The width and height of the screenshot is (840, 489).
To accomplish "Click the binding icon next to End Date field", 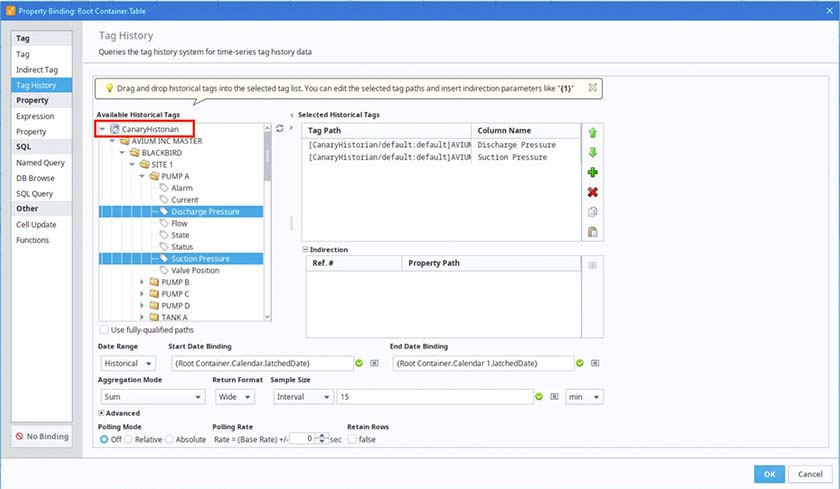I will (x=596, y=363).
